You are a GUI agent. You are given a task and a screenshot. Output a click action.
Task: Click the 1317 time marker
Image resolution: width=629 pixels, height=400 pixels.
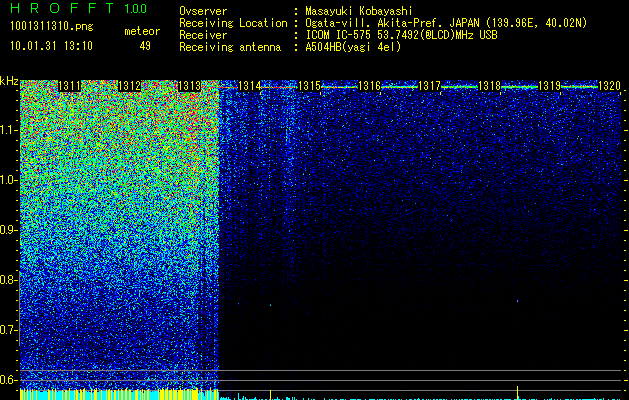(429, 86)
